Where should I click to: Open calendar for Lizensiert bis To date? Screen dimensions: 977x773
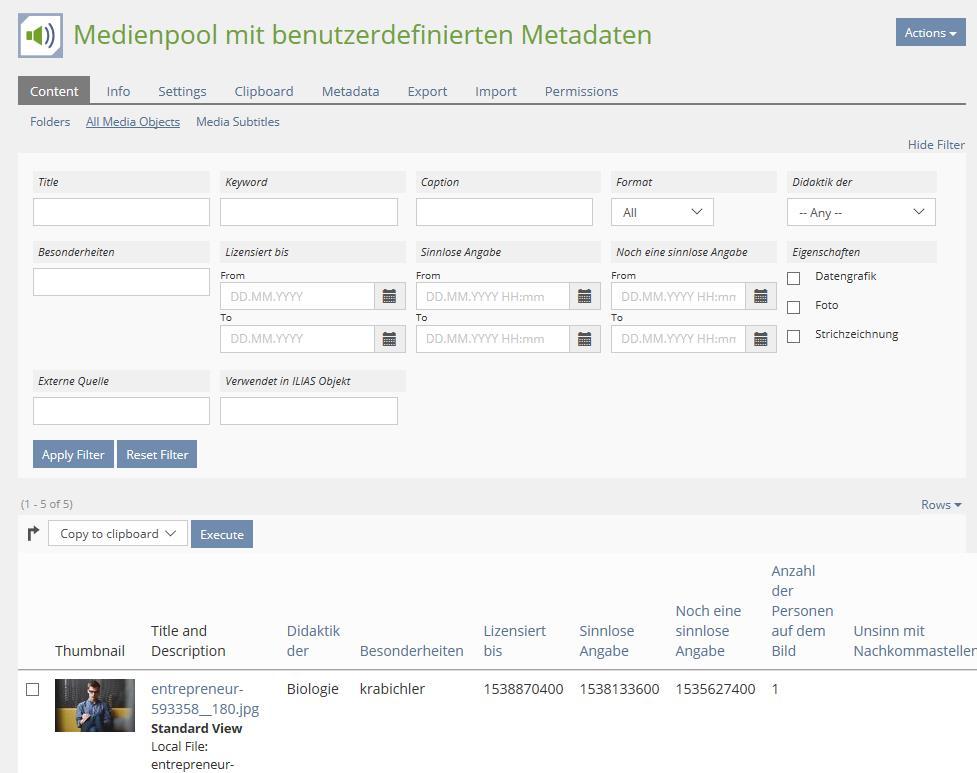[389, 339]
